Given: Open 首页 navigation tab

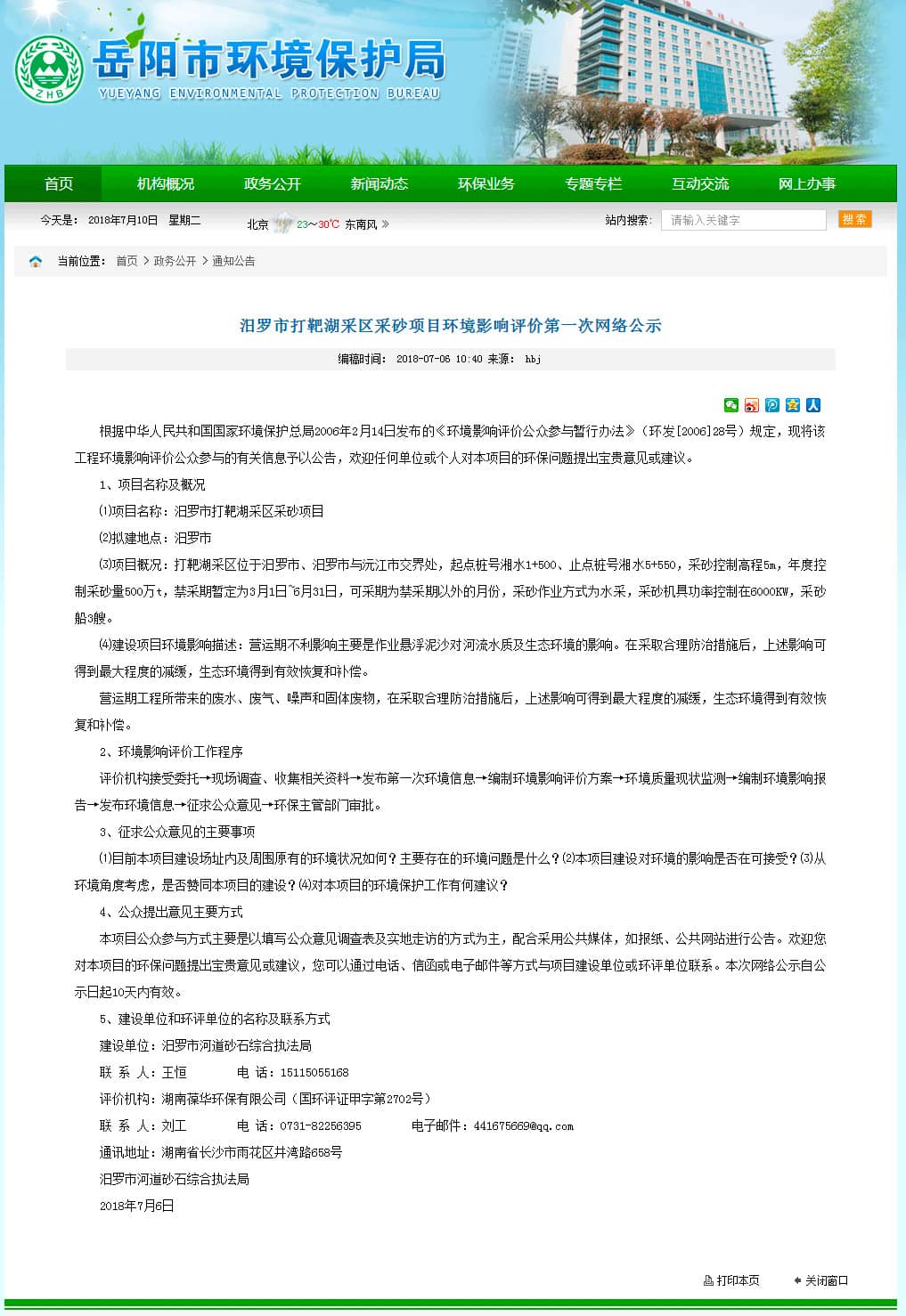Looking at the screenshot, I should click(59, 183).
